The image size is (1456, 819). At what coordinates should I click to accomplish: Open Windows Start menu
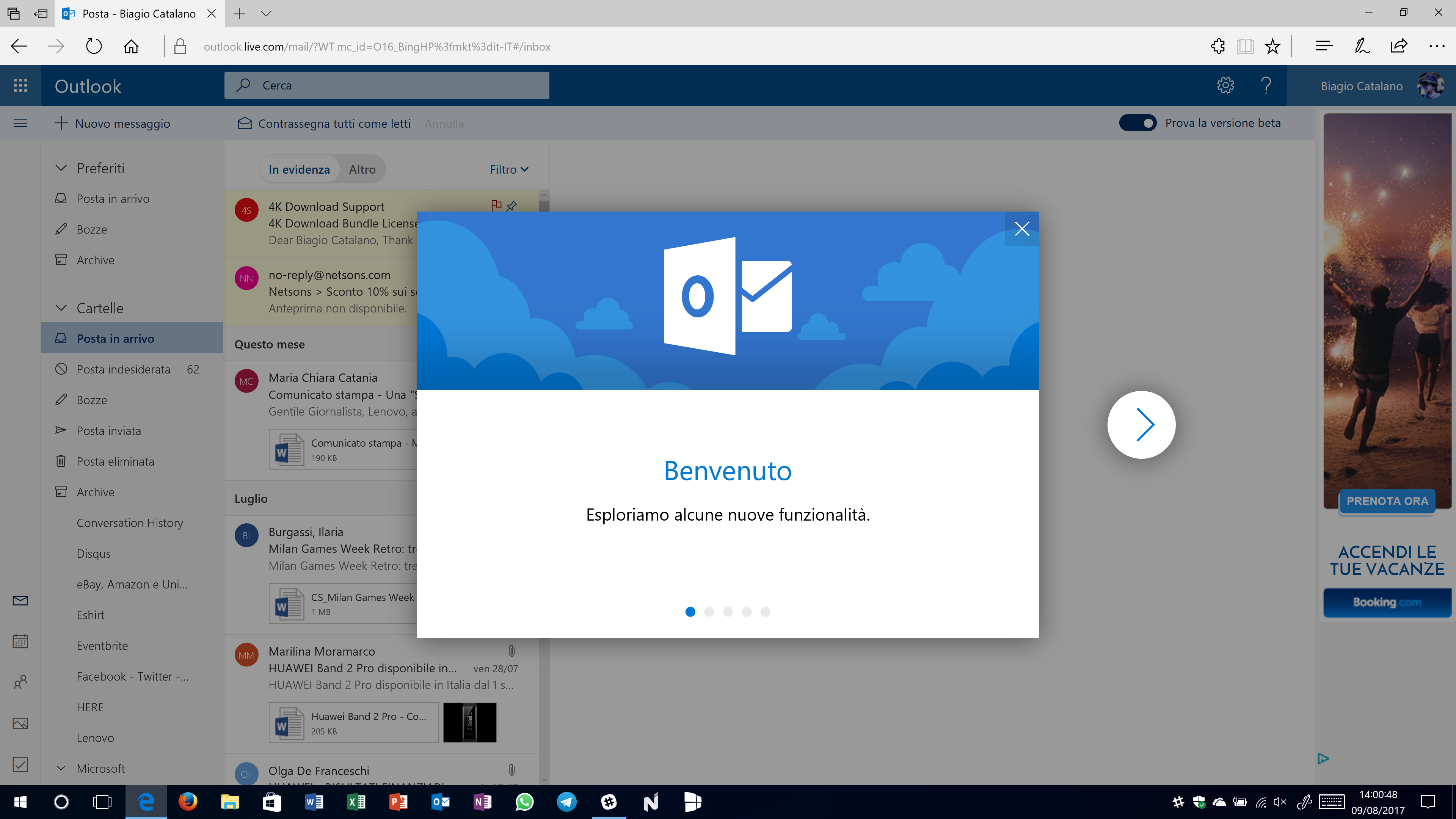(x=20, y=802)
